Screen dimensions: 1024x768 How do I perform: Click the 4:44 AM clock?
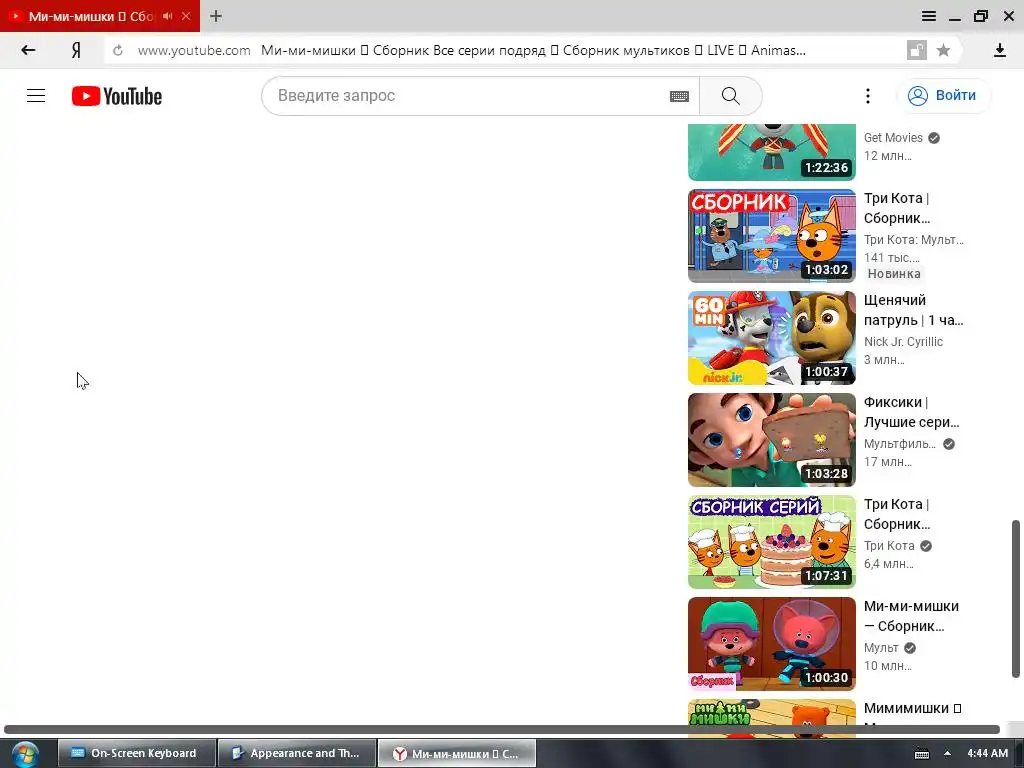[987, 753]
